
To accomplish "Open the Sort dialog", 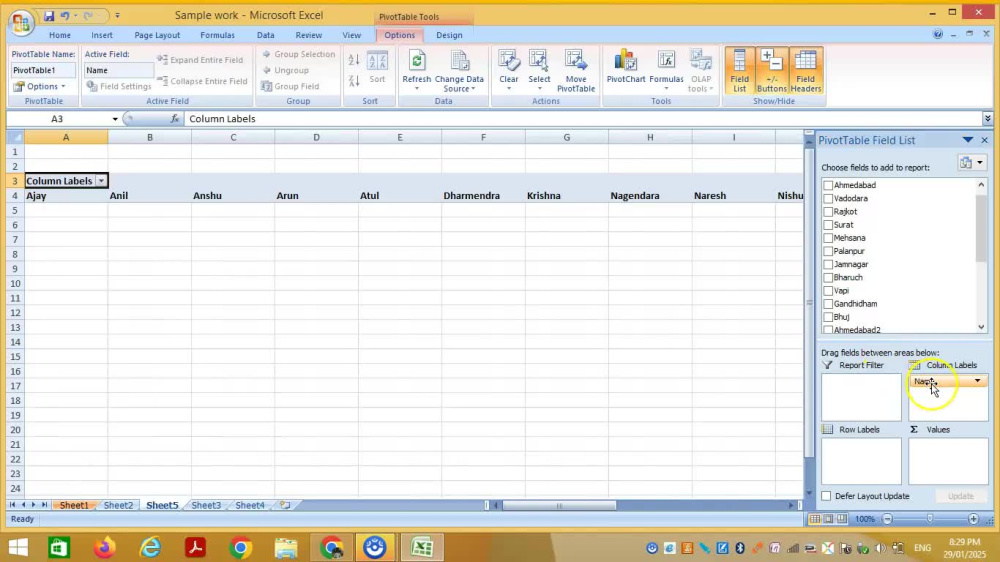I will pyautogui.click(x=378, y=68).
